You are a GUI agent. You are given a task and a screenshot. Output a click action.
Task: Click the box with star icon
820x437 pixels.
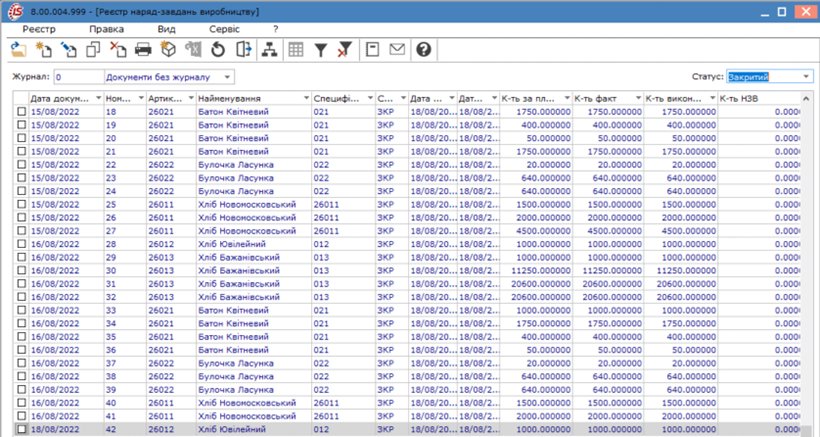click(x=168, y=50)
